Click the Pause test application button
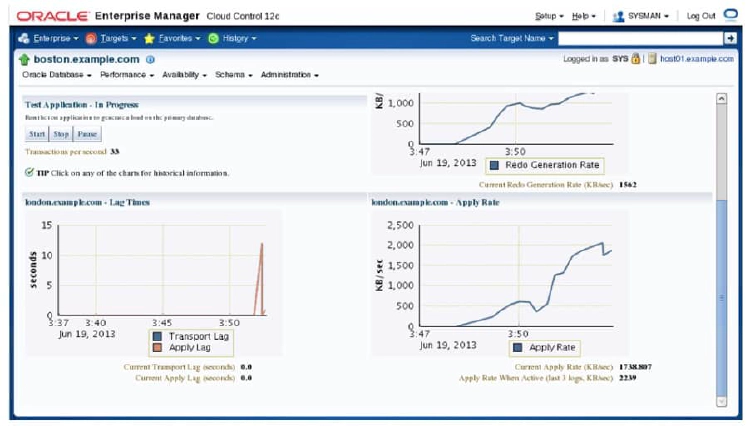 click(x=87, y=134)
